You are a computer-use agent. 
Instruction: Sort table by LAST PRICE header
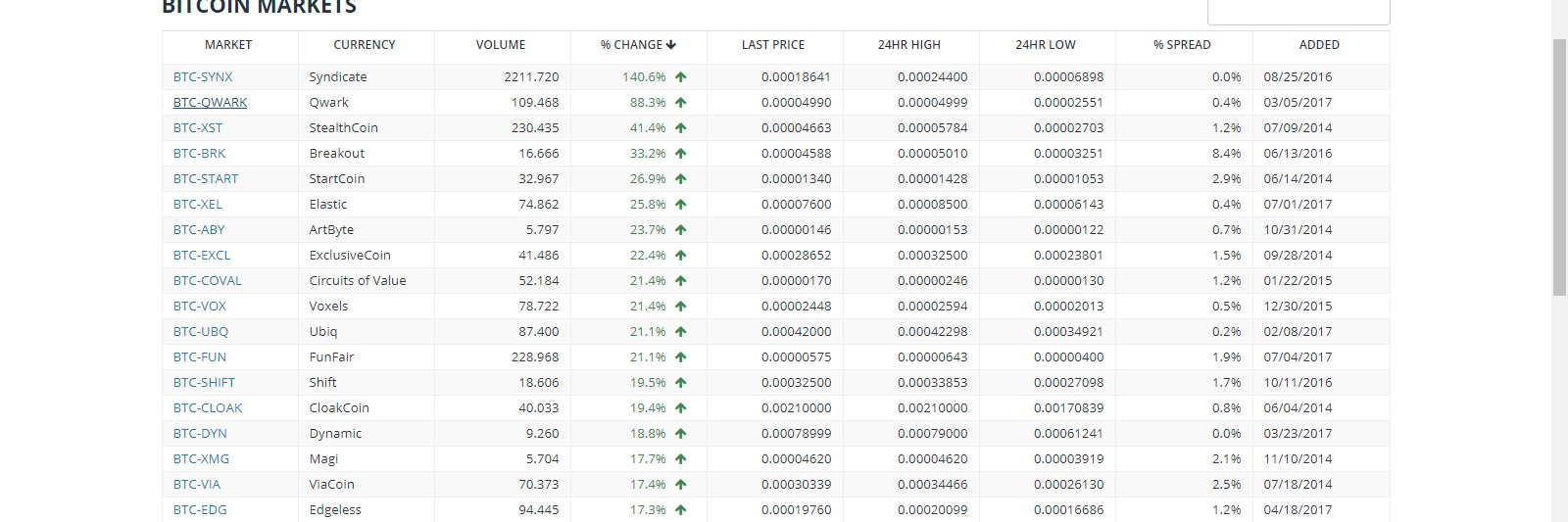773,45
